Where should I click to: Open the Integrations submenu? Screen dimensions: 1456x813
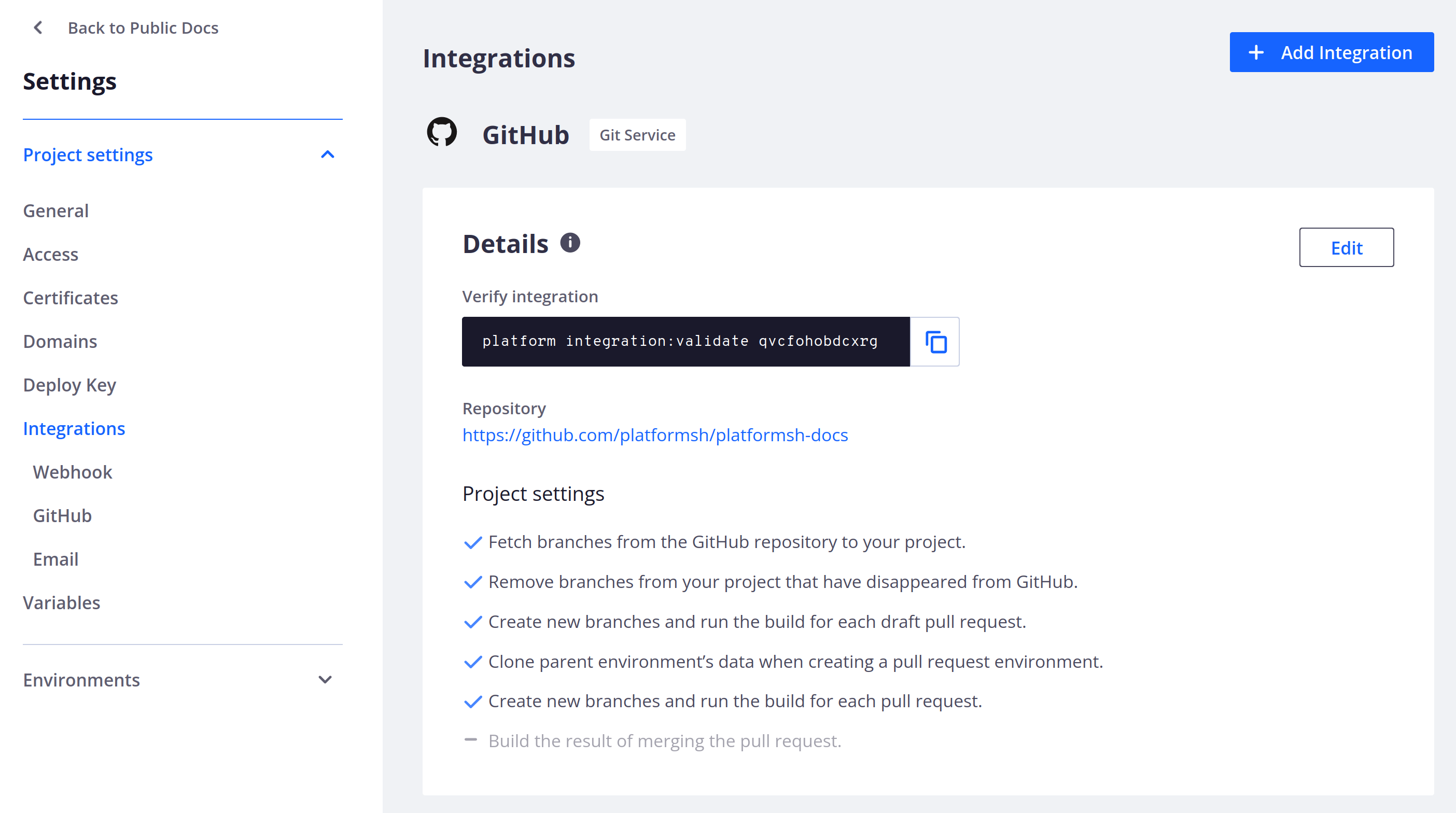click(x=74, y=427)
